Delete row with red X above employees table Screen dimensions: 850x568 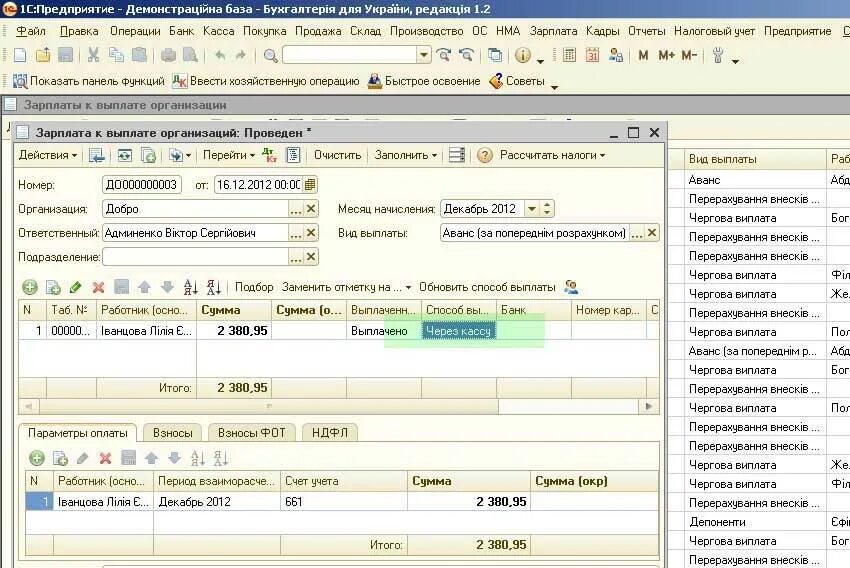point(98,287)
